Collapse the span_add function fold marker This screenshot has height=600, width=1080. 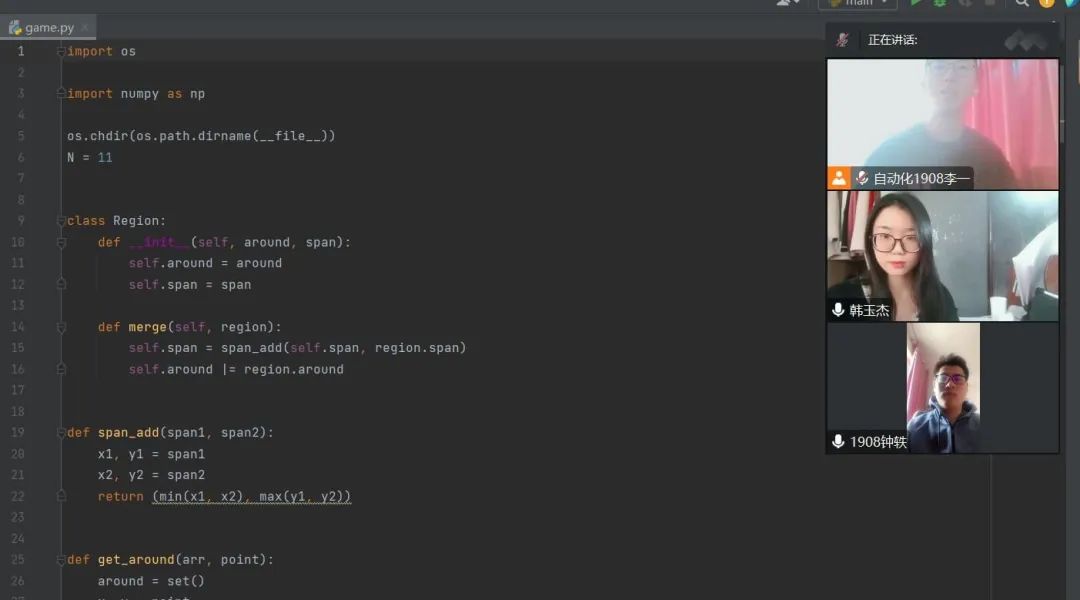(x=61, y=433)
